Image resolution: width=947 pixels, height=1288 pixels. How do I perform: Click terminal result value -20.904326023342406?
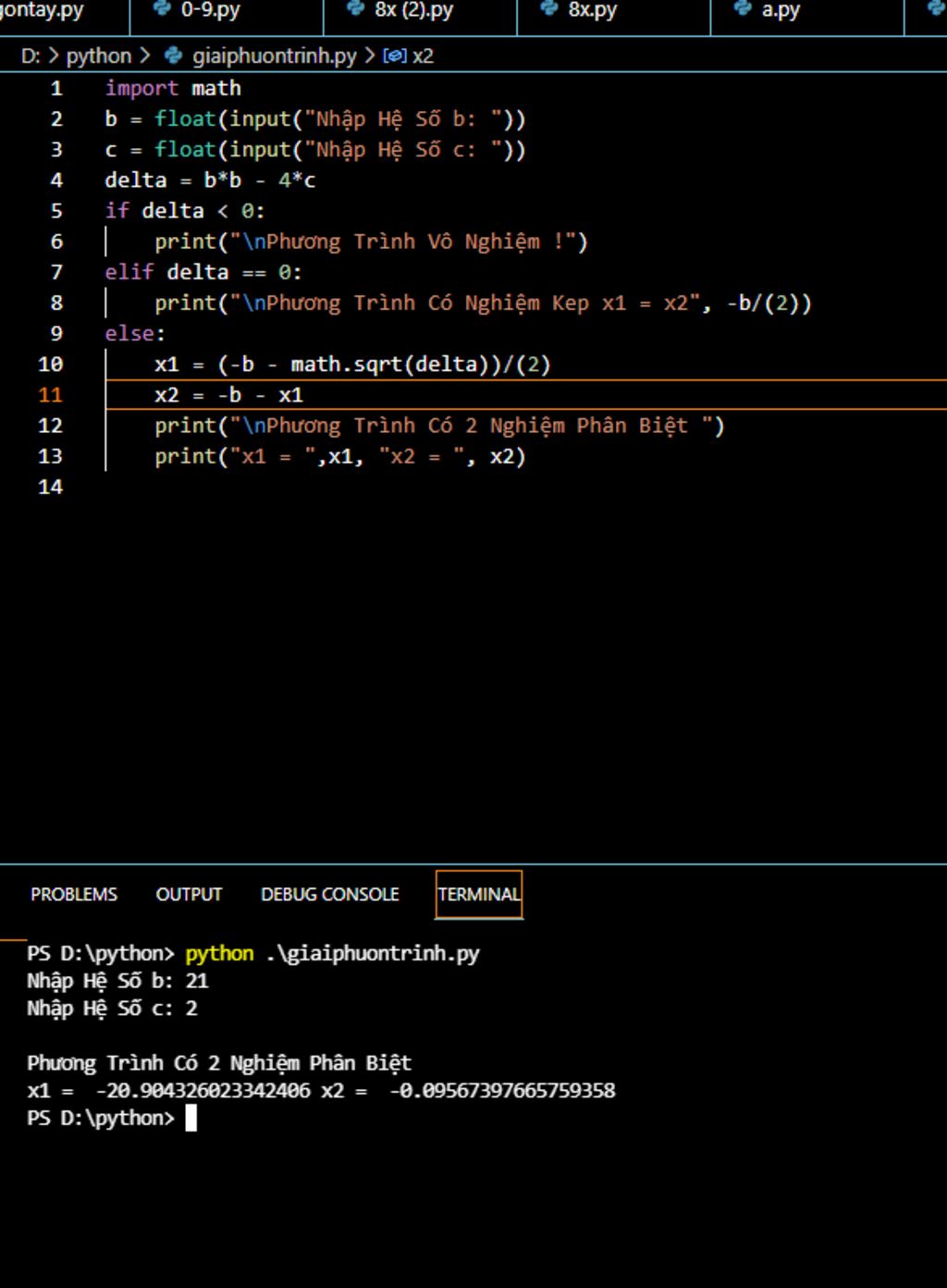[203, 1091]
